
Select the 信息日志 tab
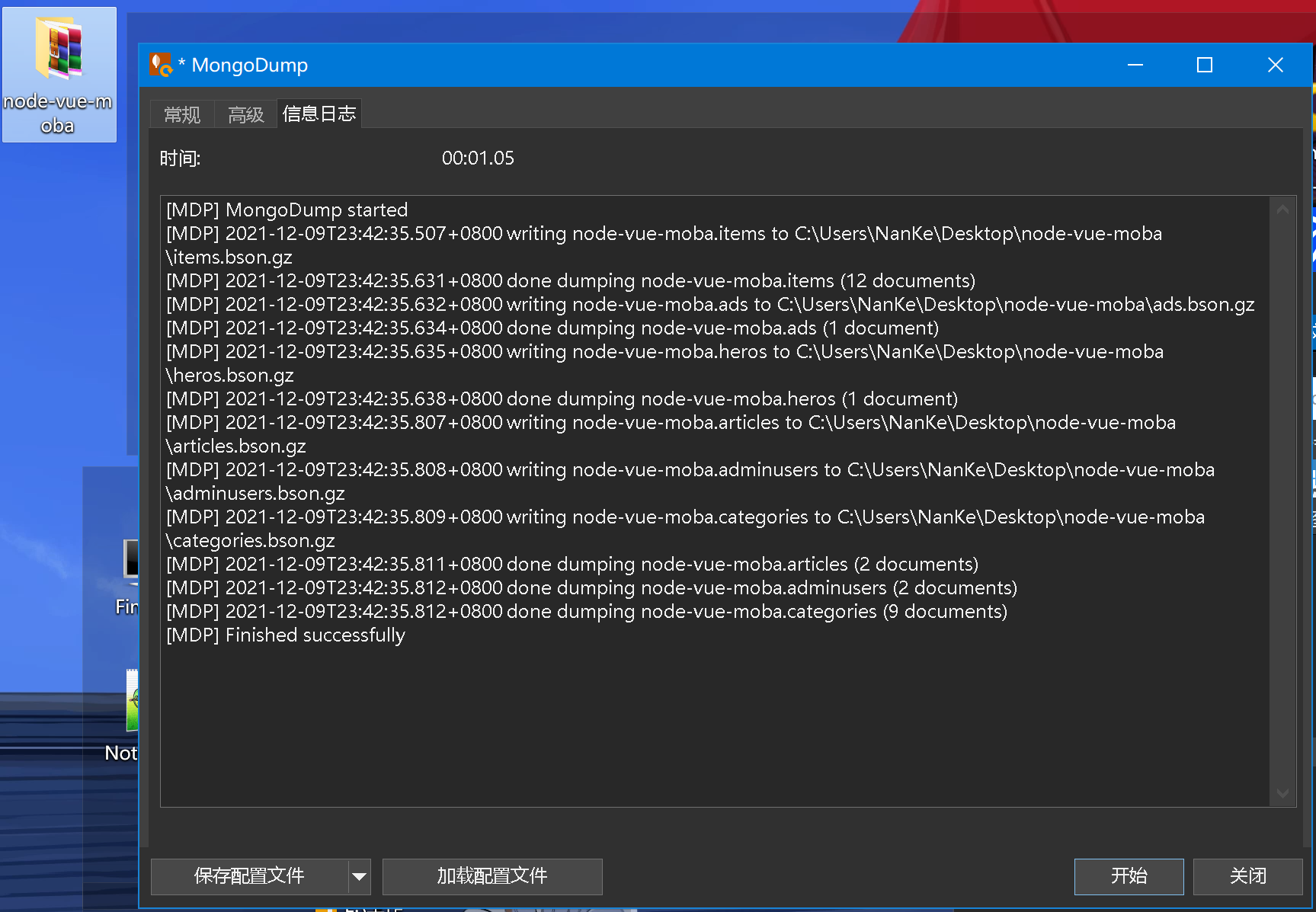click(x=319, y=114)
